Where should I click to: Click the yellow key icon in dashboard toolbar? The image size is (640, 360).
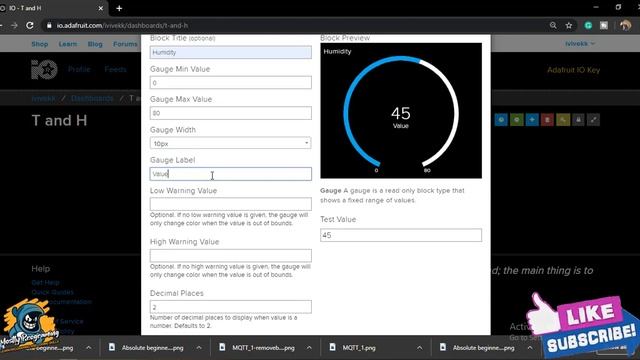pos(563,120)
